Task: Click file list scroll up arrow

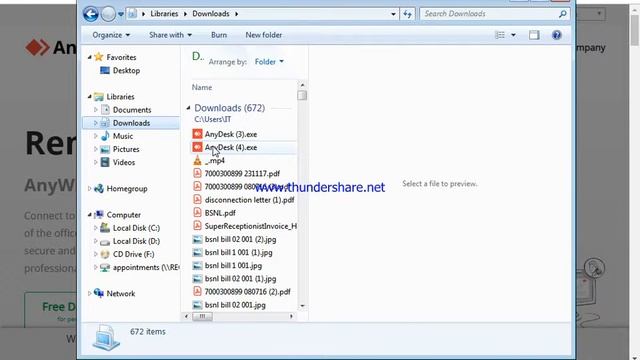Action: pyautogui.click(x=302, y=85)
